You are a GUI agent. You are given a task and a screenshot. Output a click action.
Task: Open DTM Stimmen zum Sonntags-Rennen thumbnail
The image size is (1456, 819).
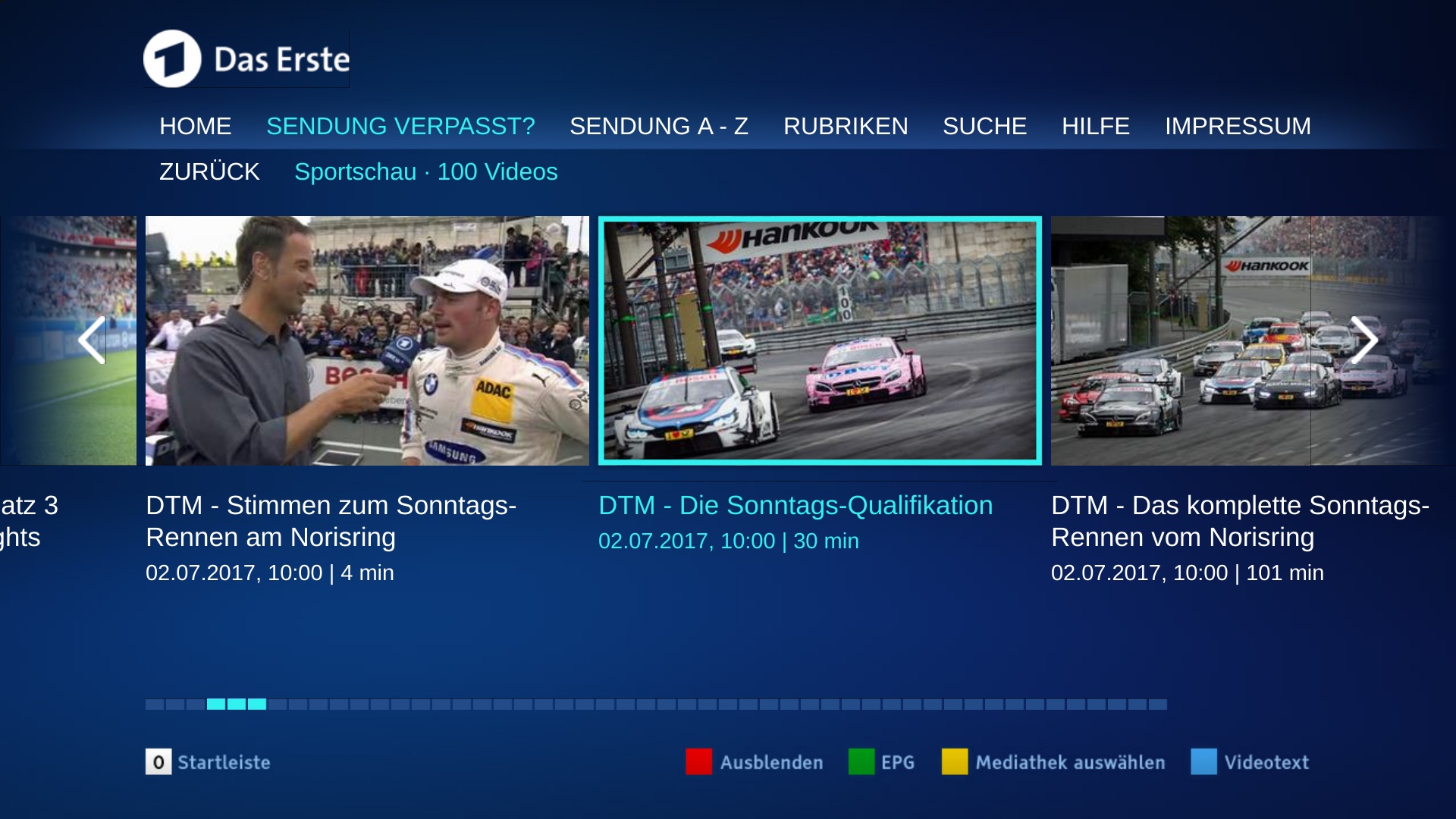(367, 340)
